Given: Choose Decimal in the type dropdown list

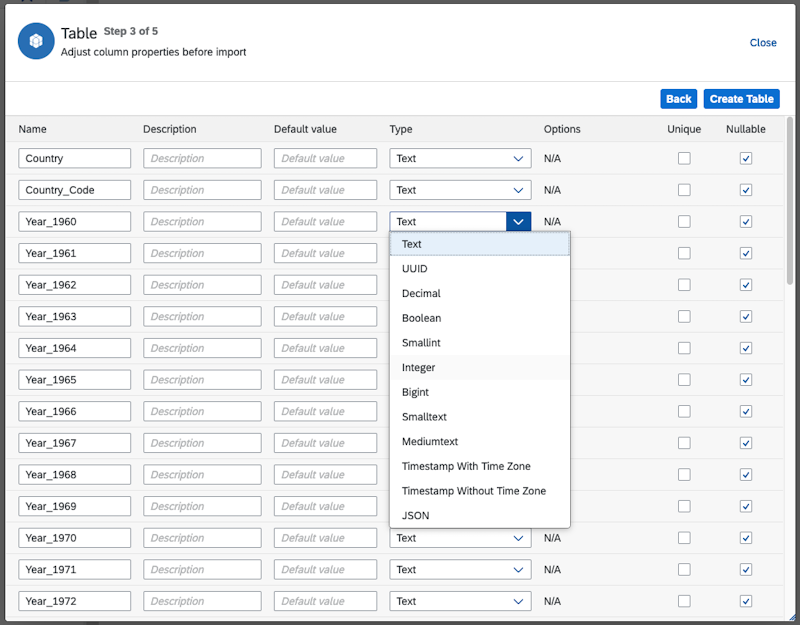Looking at the screenshot, I should click(x=480, y=293).
